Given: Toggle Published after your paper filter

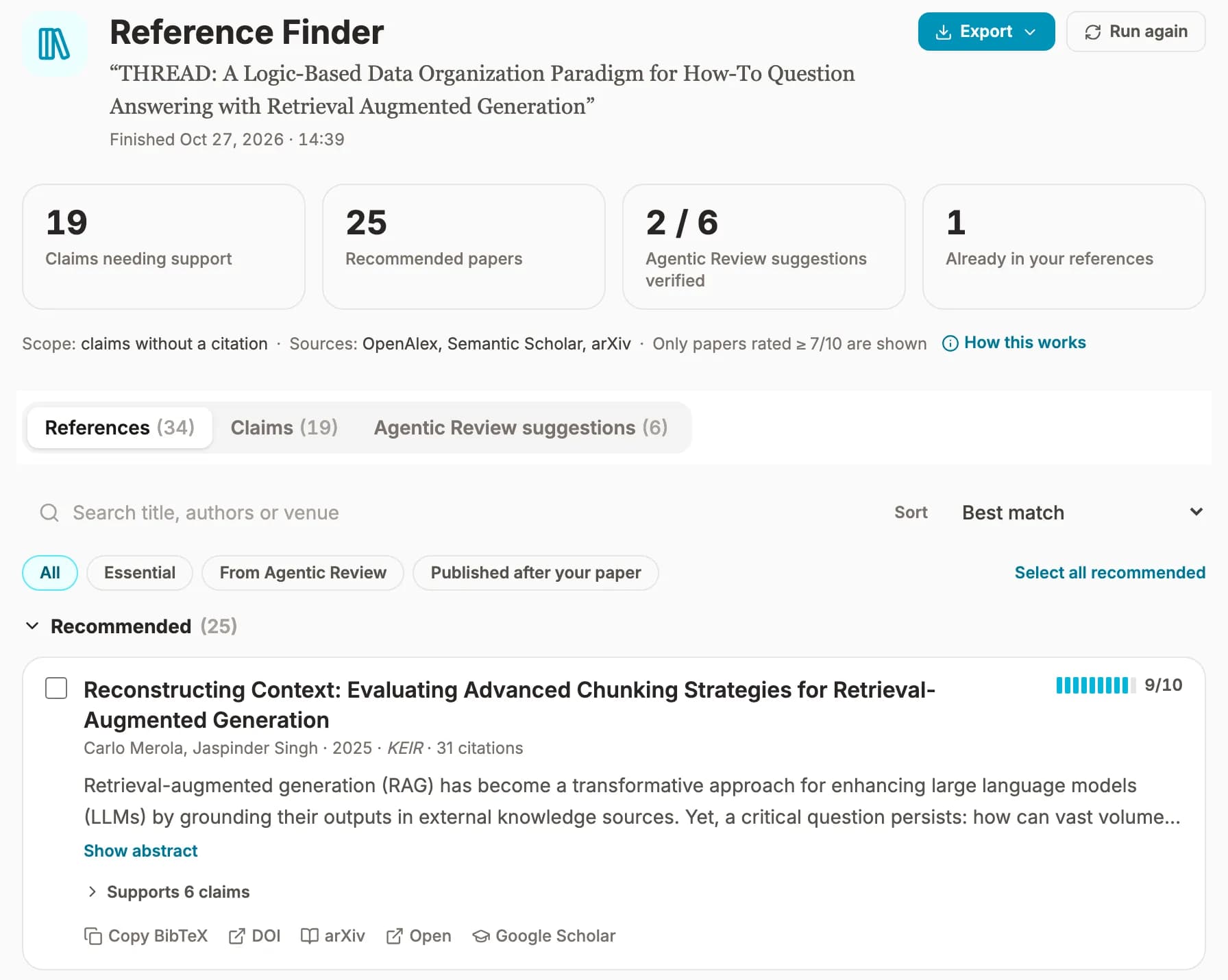Looking at the screenshot, I should click(x=536, y=573).
